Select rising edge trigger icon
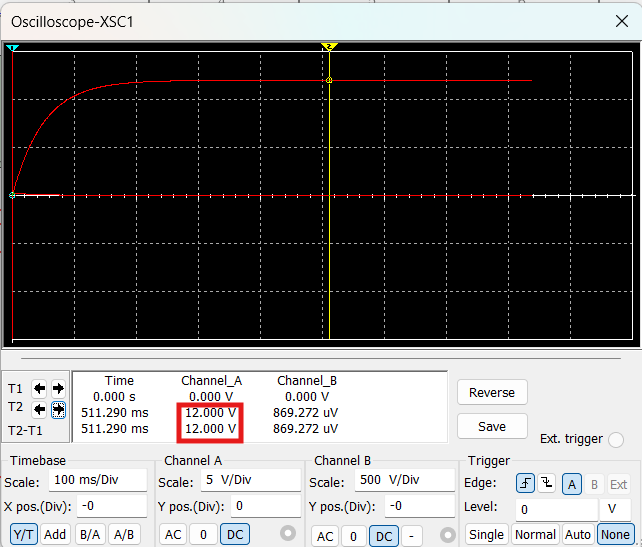The image size is (642, 547). [525, 484]
